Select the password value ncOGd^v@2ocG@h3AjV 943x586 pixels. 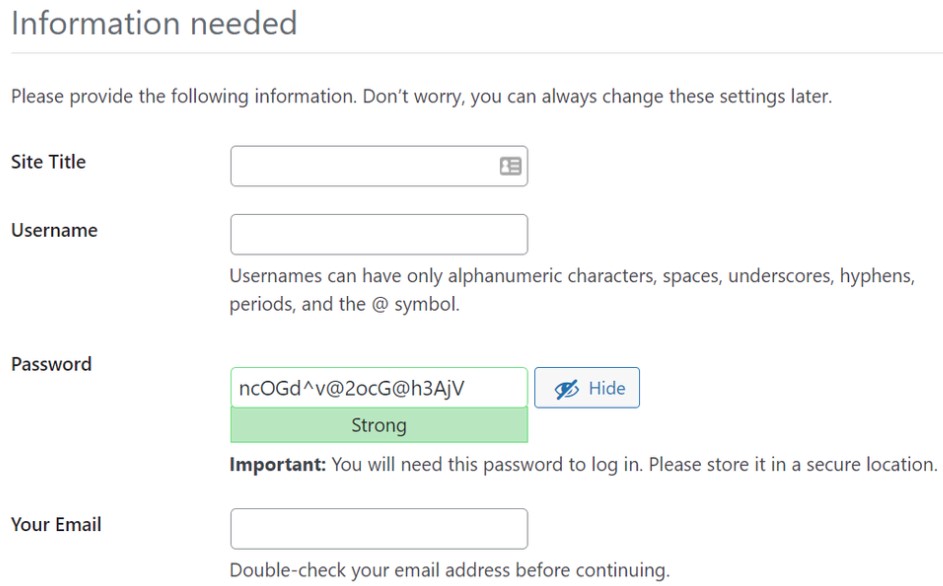coord(379,387)
